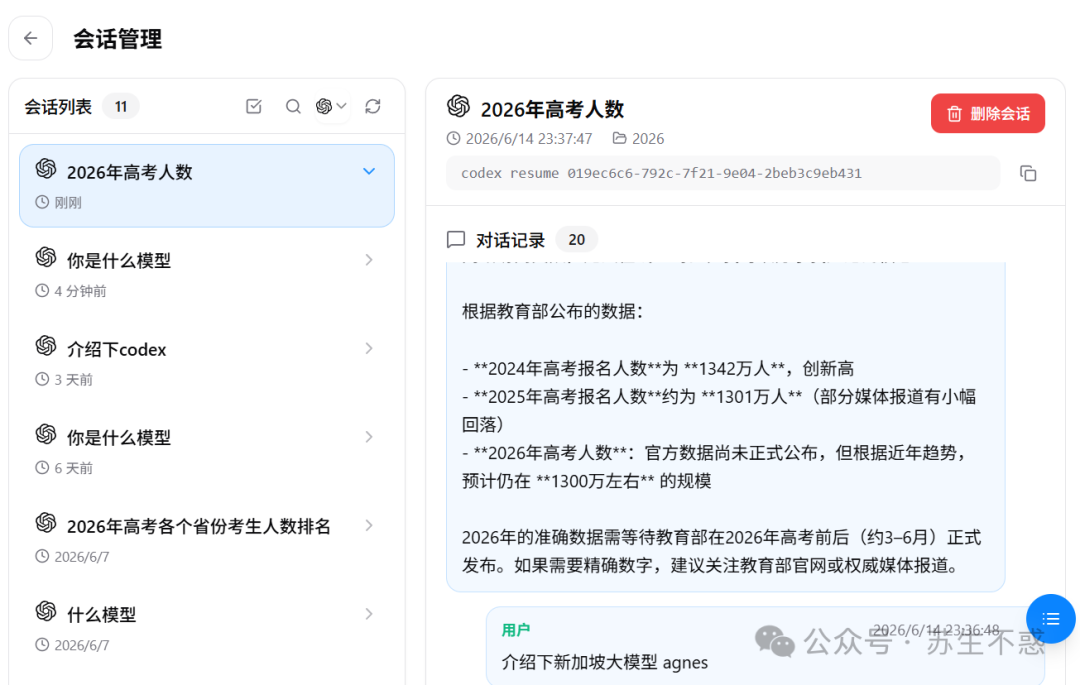The width and height of the screenshot is (1080, 685).
Task: Expand the 介绍下codex session chevron
Action: [x=369, y=348]
